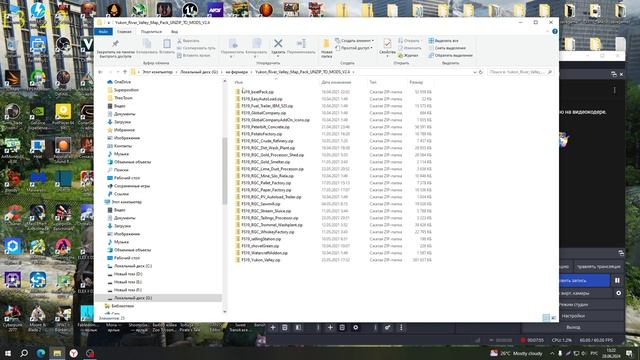Expand the Простой доступ dropdown

(354, 48)
